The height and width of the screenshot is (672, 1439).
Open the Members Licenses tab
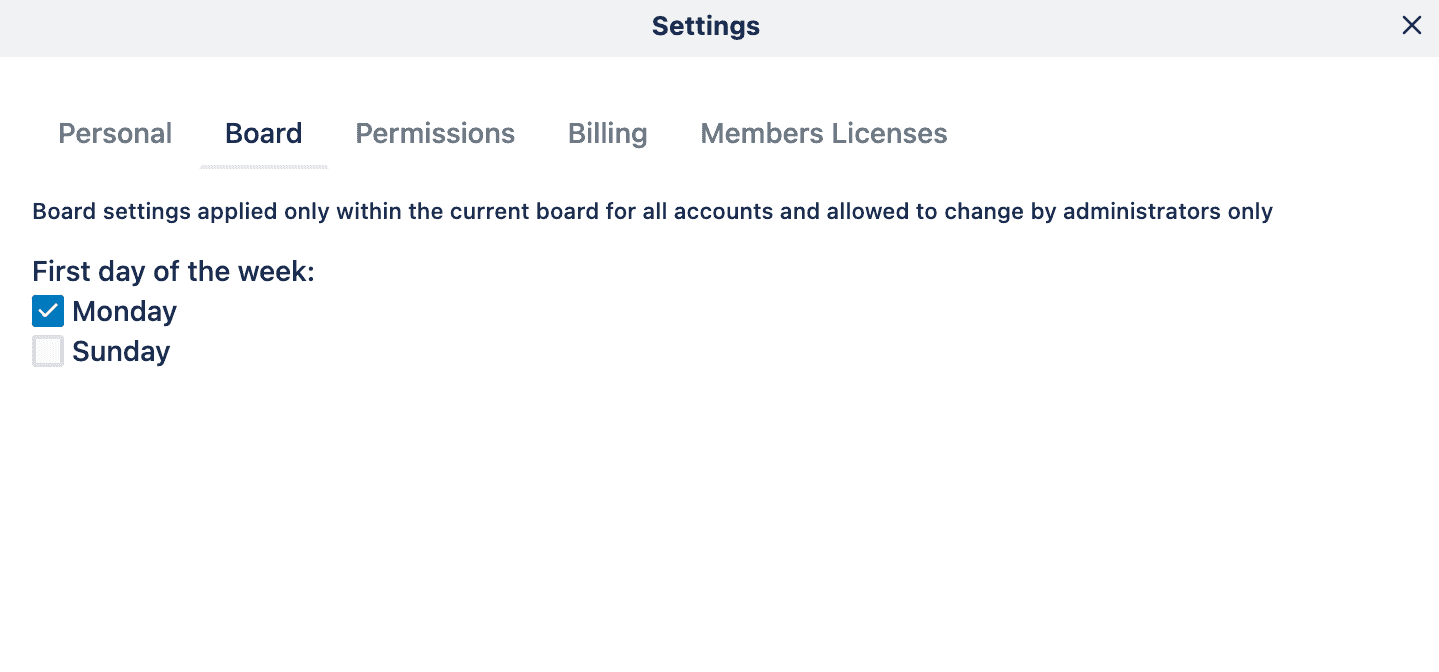[823, 134]
